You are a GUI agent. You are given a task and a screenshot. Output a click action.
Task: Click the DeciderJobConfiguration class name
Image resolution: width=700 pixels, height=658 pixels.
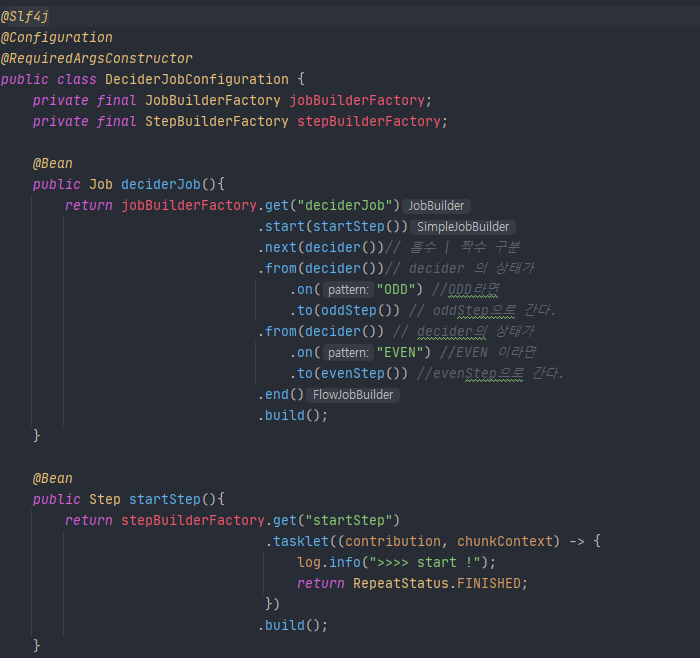197,79
